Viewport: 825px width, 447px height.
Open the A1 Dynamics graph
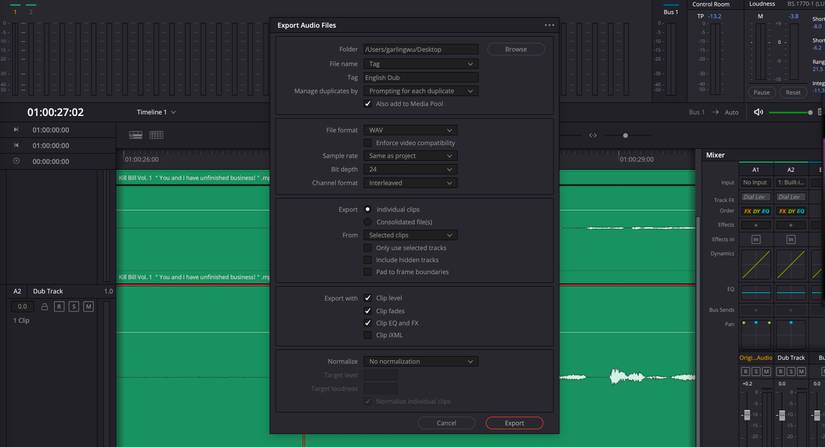(756, 265)
